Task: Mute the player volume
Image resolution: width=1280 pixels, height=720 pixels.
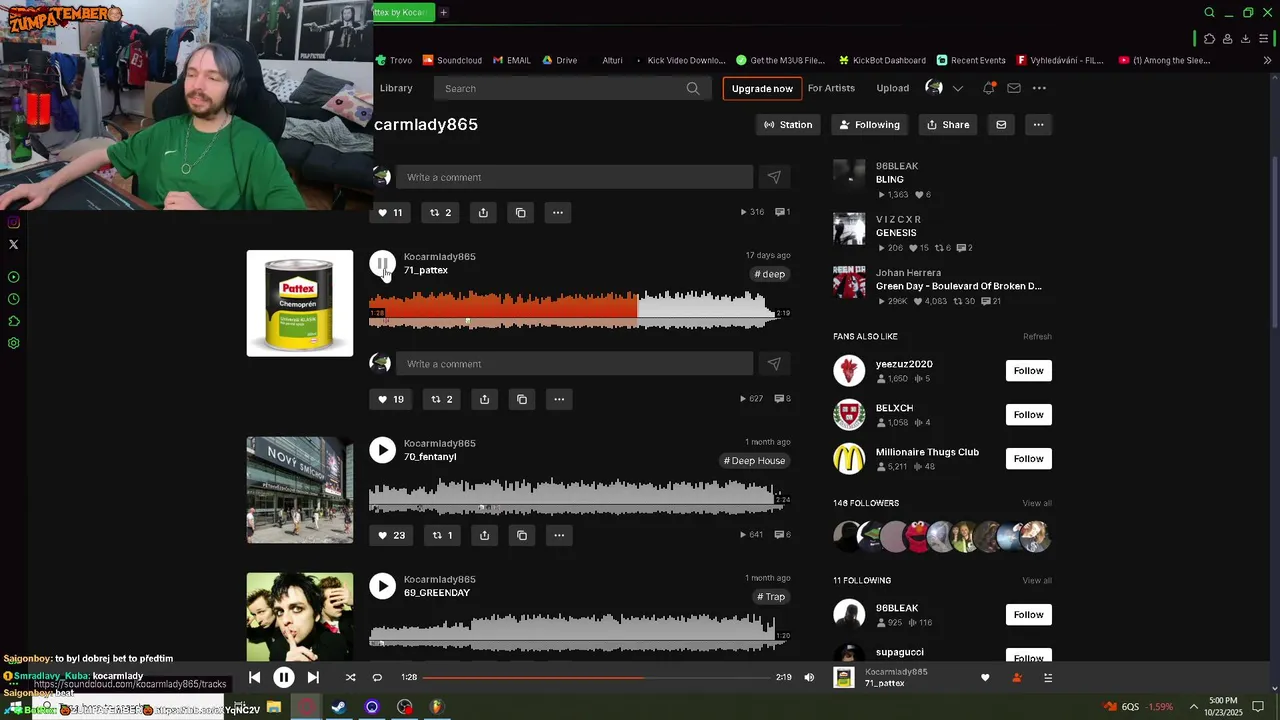Action: 809,677
